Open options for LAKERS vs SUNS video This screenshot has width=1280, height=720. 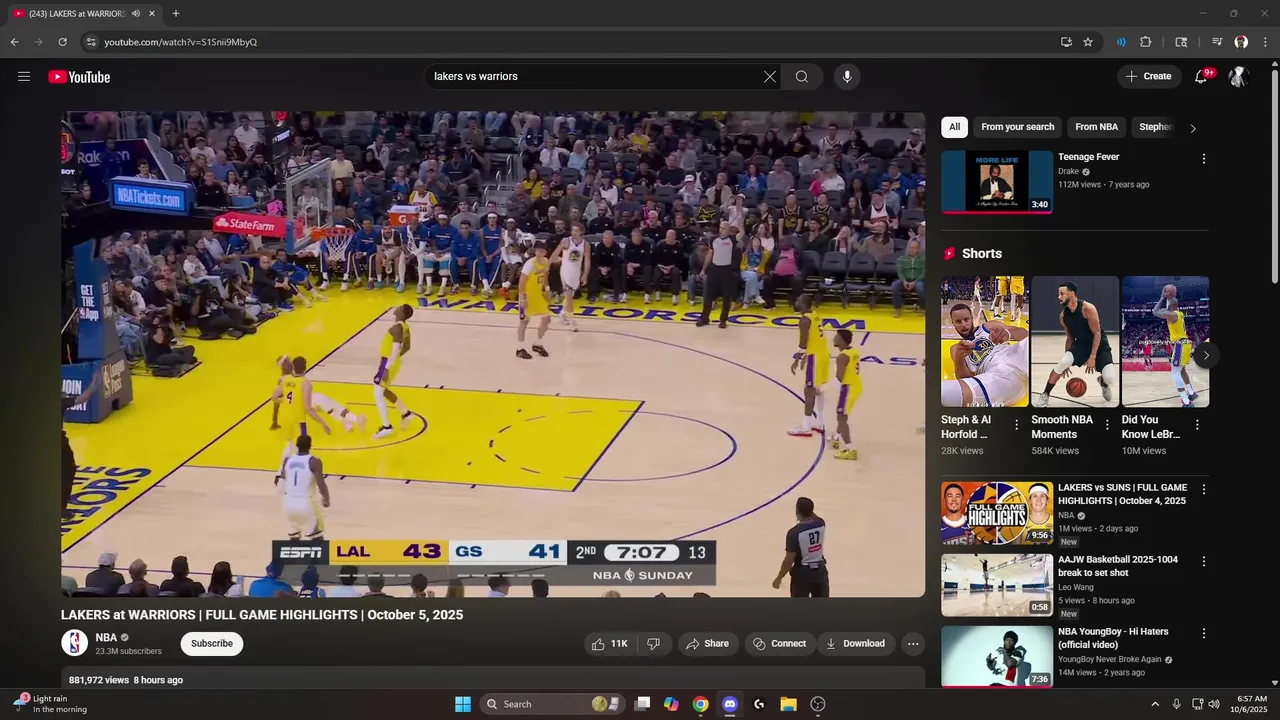click(x=1204, y=490)
